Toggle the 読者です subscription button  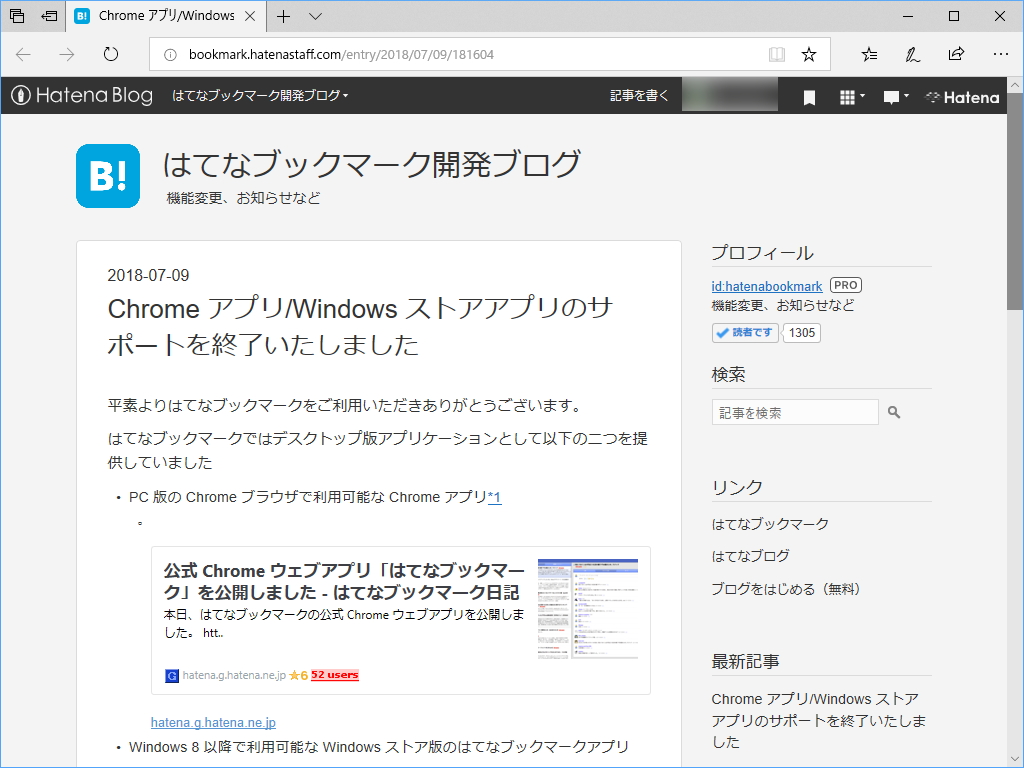(x=744, y=332)
